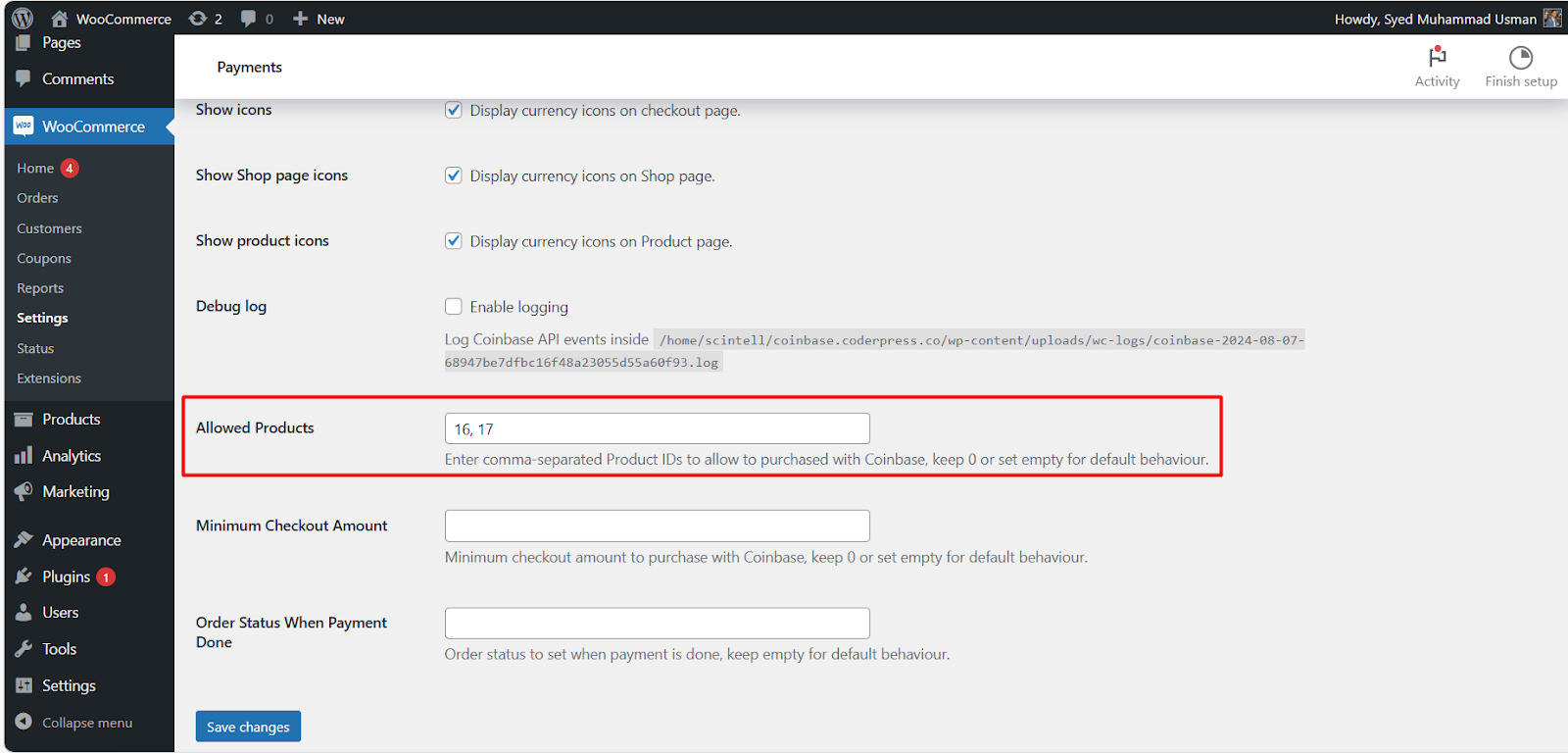1568x753 pixels.
Task: Click the Appearance paintbrush icon
Action: (24, 540)
